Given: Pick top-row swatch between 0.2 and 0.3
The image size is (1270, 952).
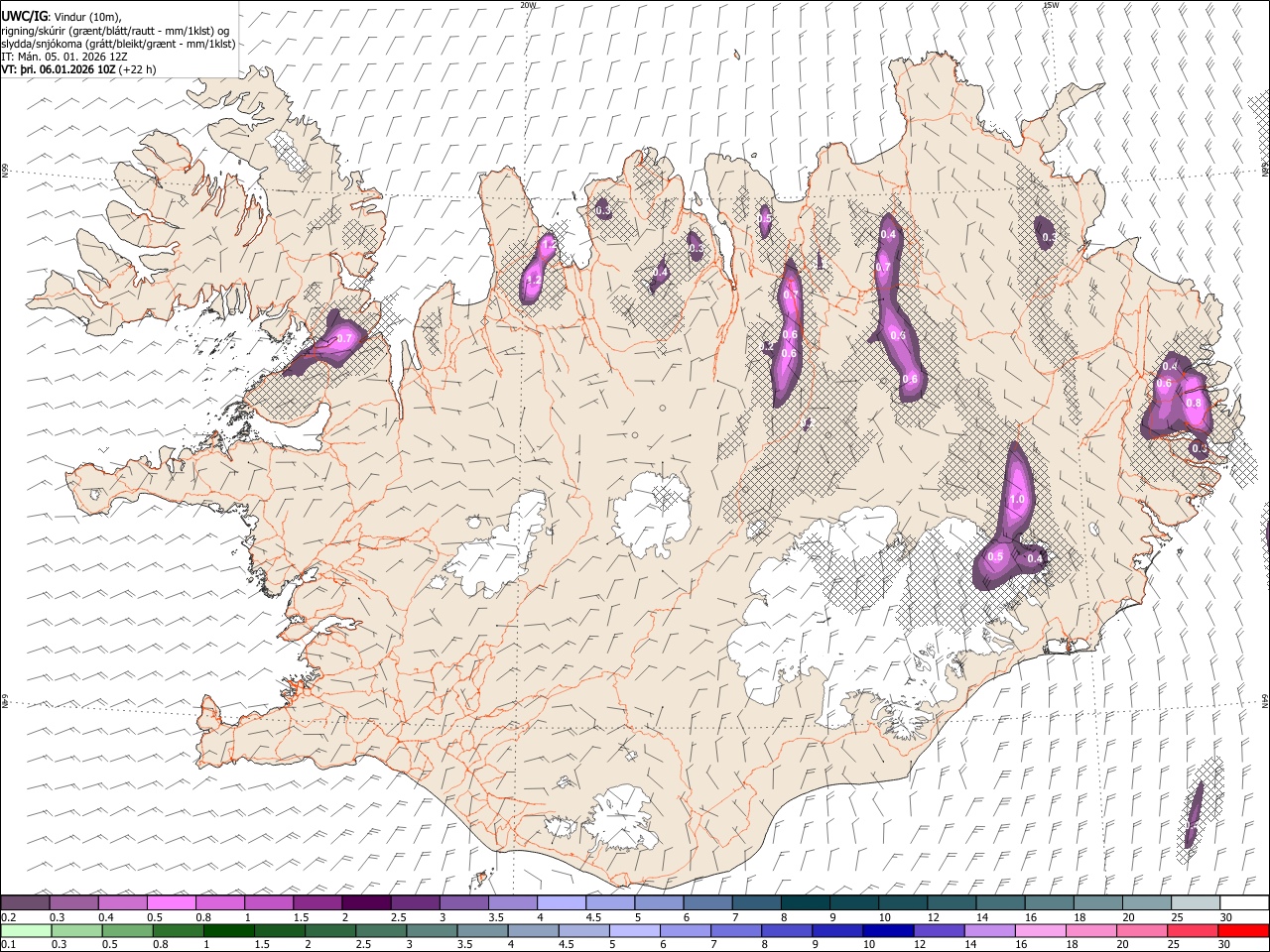Looking at the screenshot, I should 25,903.
